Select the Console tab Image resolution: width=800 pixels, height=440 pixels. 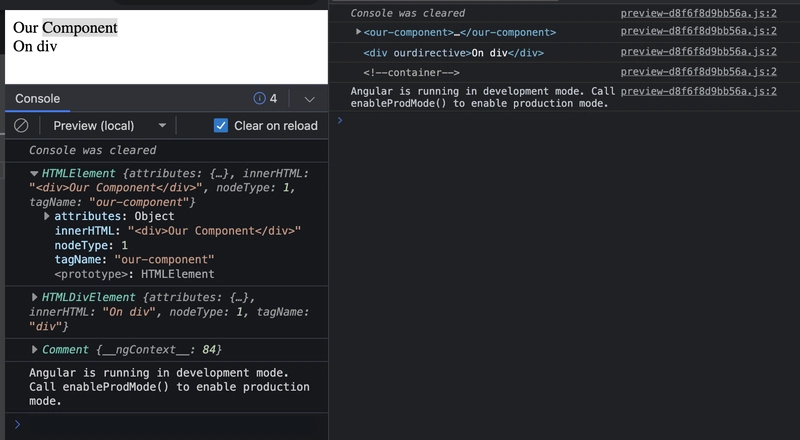[37, 98]
